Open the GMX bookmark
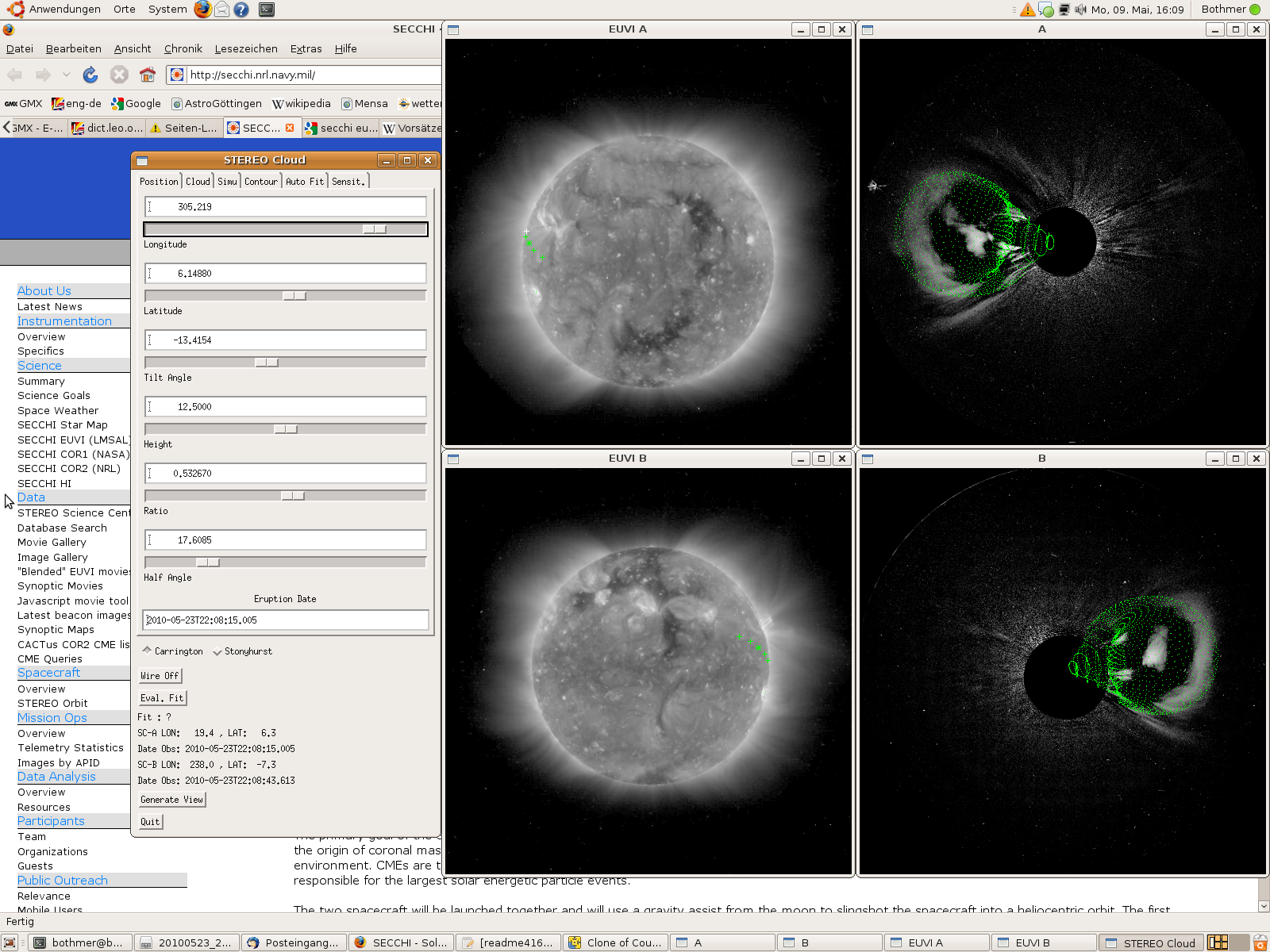Viewport: 1270px width, 952px height. [23, 103]
